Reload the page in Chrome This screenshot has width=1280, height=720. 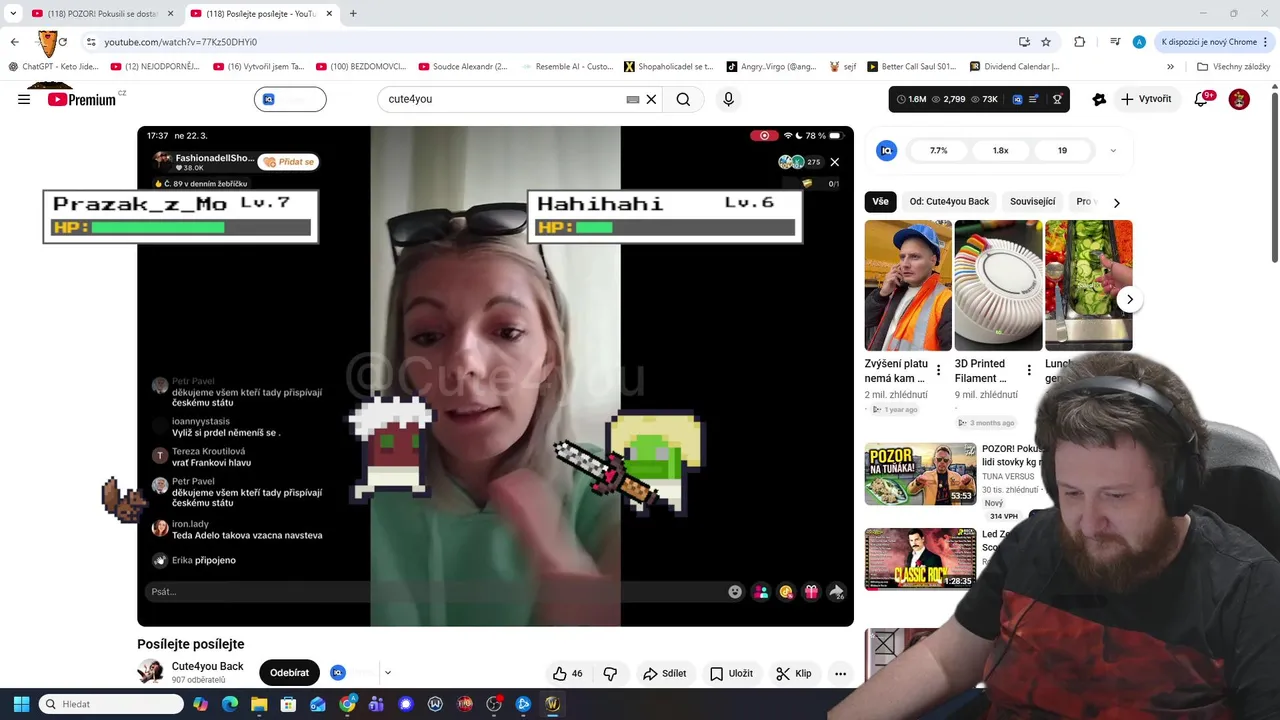pos(62,42)
